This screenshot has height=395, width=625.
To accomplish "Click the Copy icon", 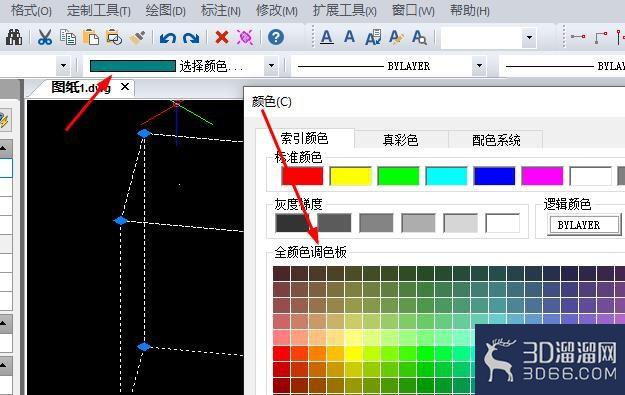I will pos(67,37).
